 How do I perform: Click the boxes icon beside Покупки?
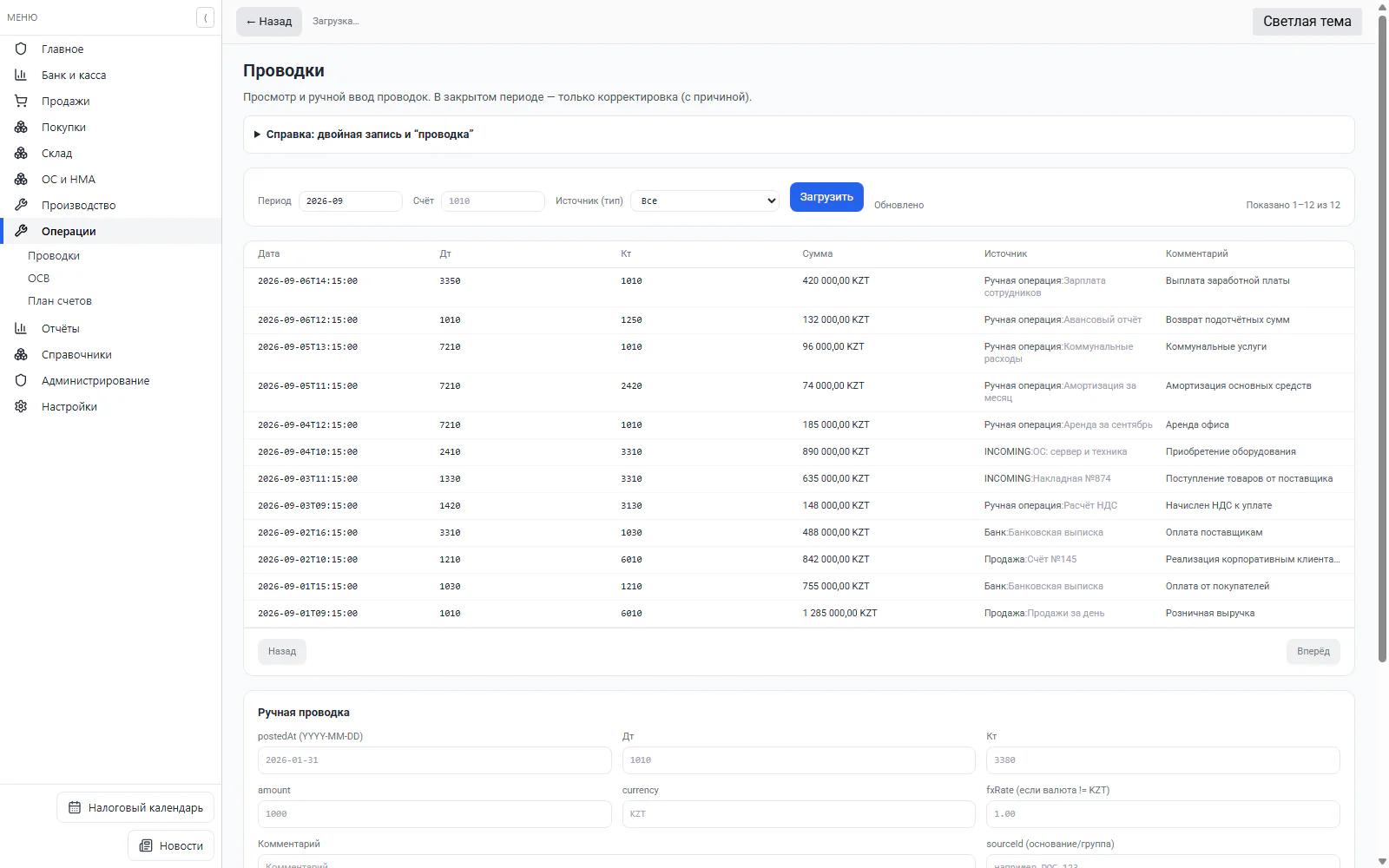tap(21, 127)
